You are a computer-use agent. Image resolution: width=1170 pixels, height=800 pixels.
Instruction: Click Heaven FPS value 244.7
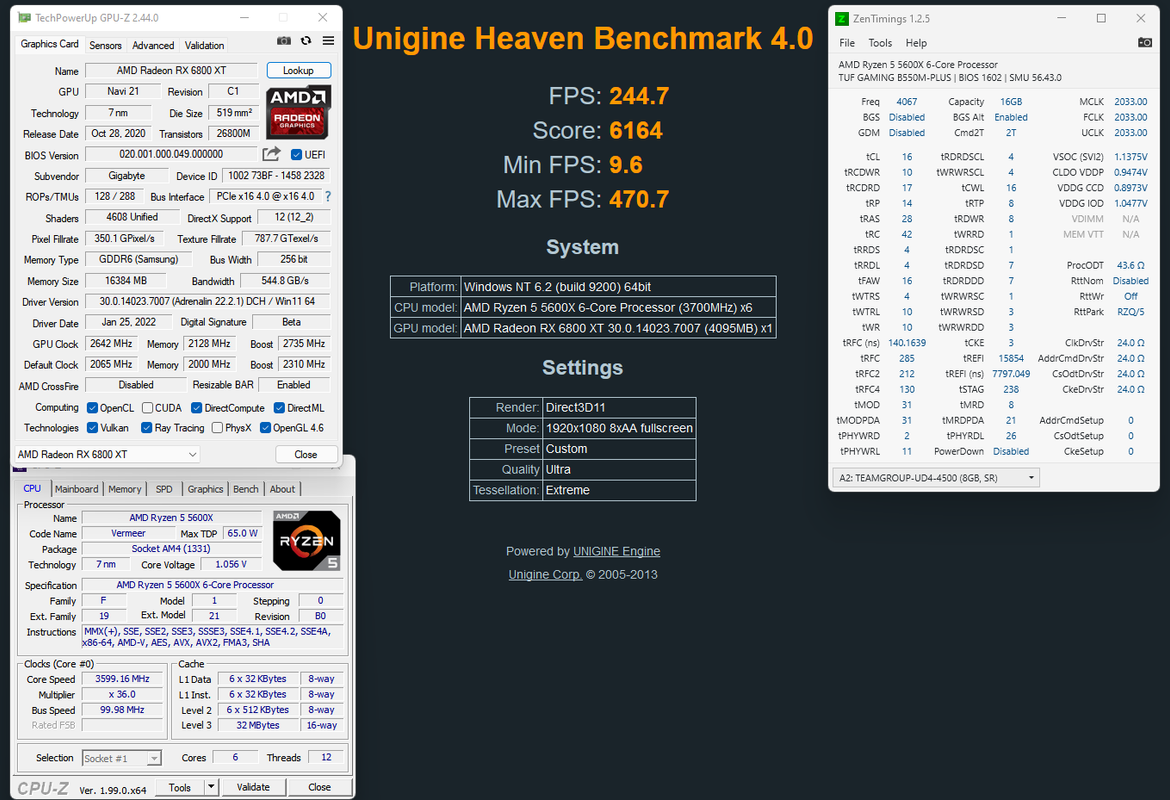tap(639, 96)
